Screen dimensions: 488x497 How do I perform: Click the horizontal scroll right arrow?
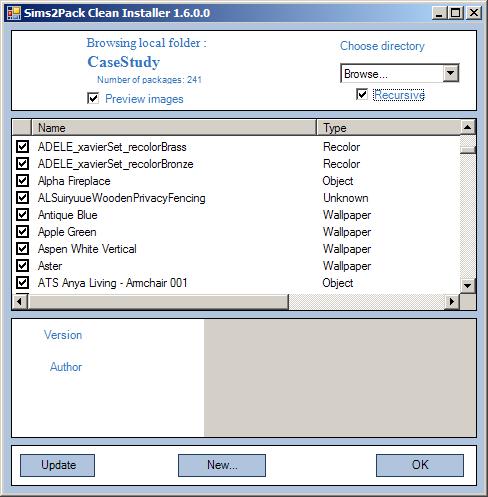452,302
